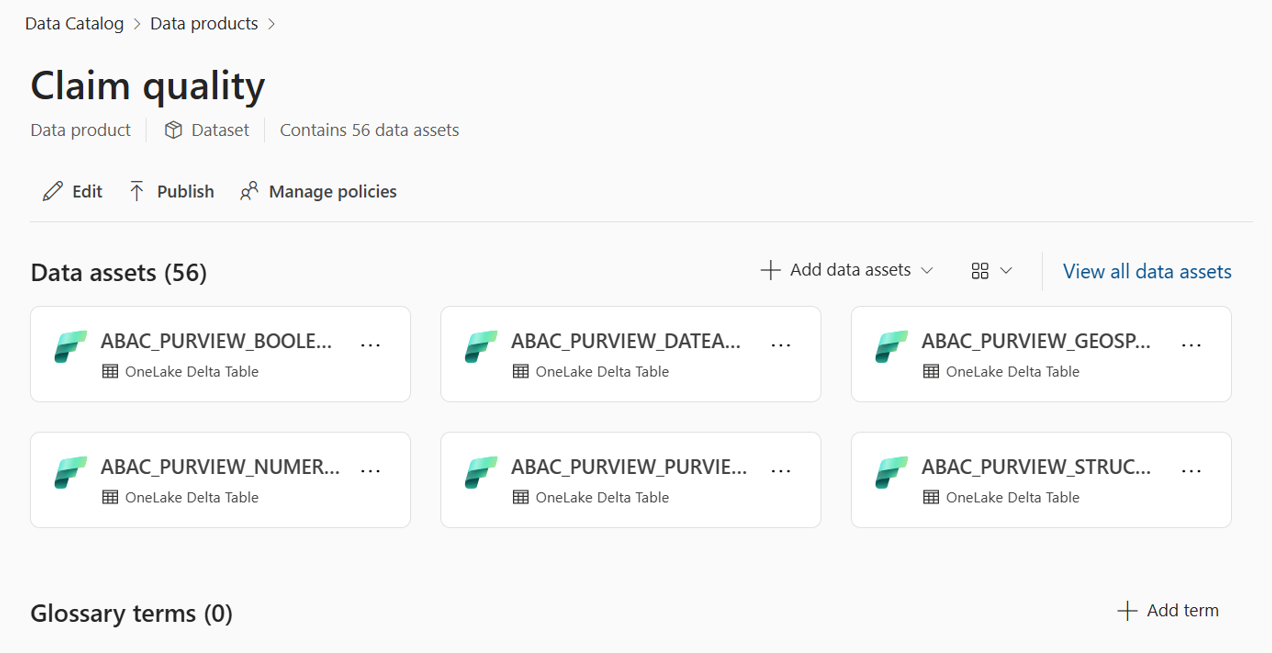Open ABAC_PURVIEW_BOOLE asset title
The width and height of the screenshot is (1272, 653).
pos(217,341)
